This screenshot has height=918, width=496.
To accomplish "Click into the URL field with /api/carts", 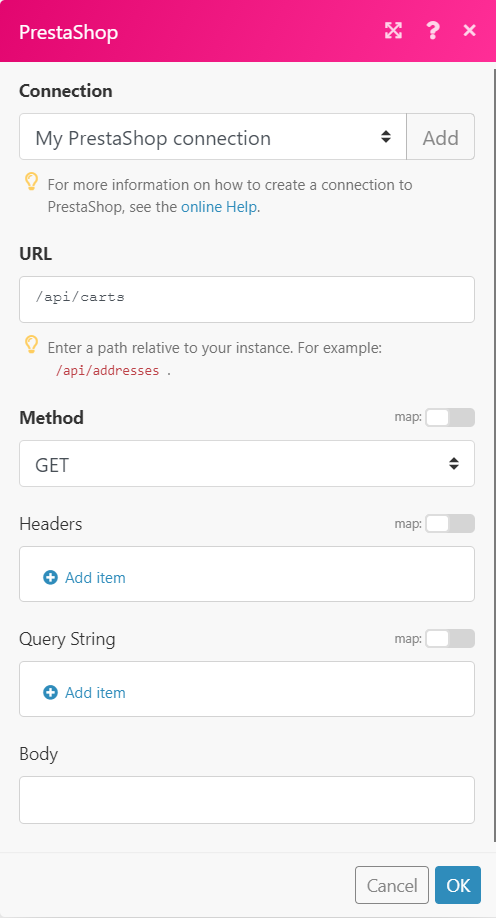I will (247, 300).
